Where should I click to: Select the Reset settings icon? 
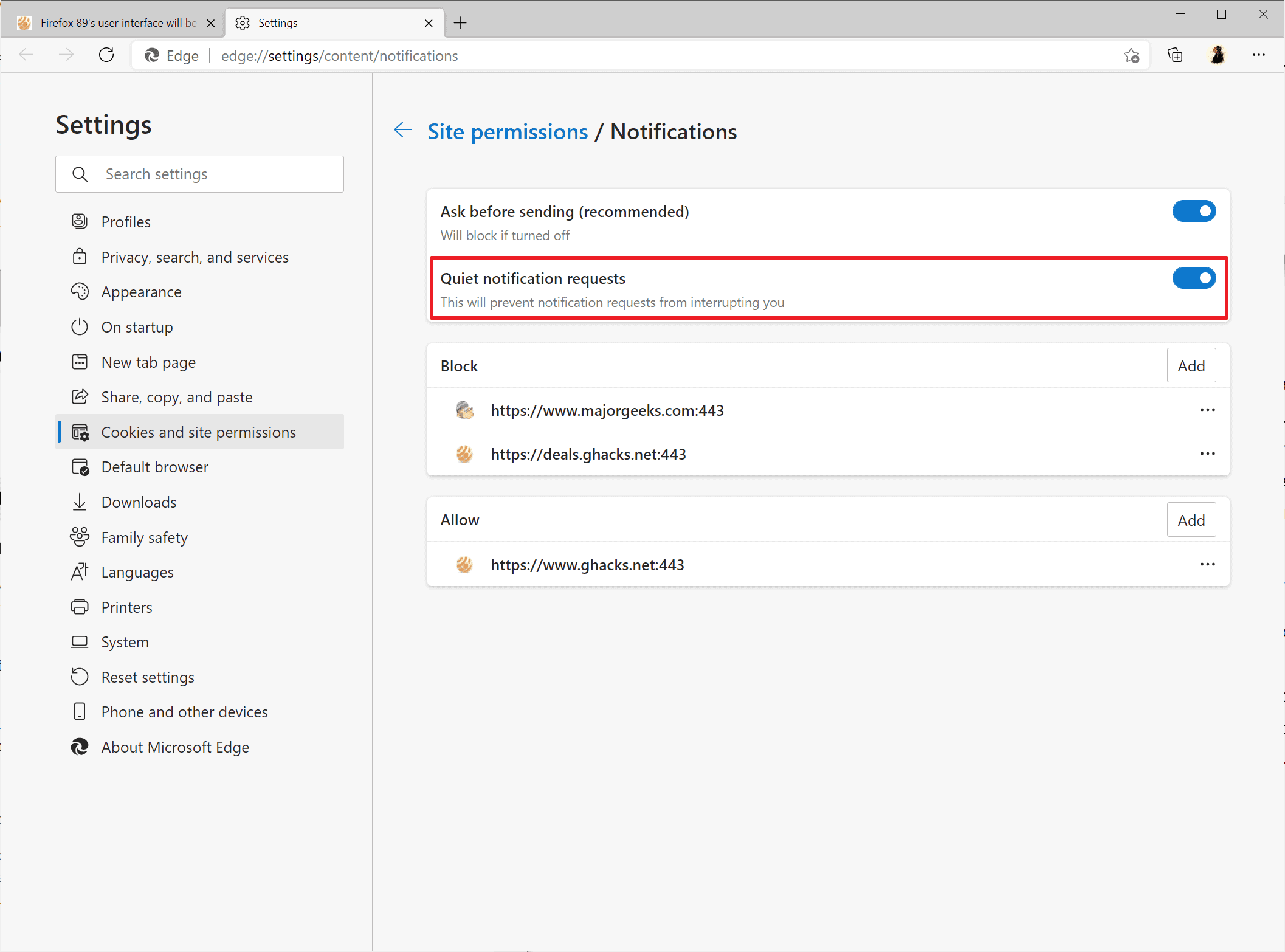[x=80, y=677]
